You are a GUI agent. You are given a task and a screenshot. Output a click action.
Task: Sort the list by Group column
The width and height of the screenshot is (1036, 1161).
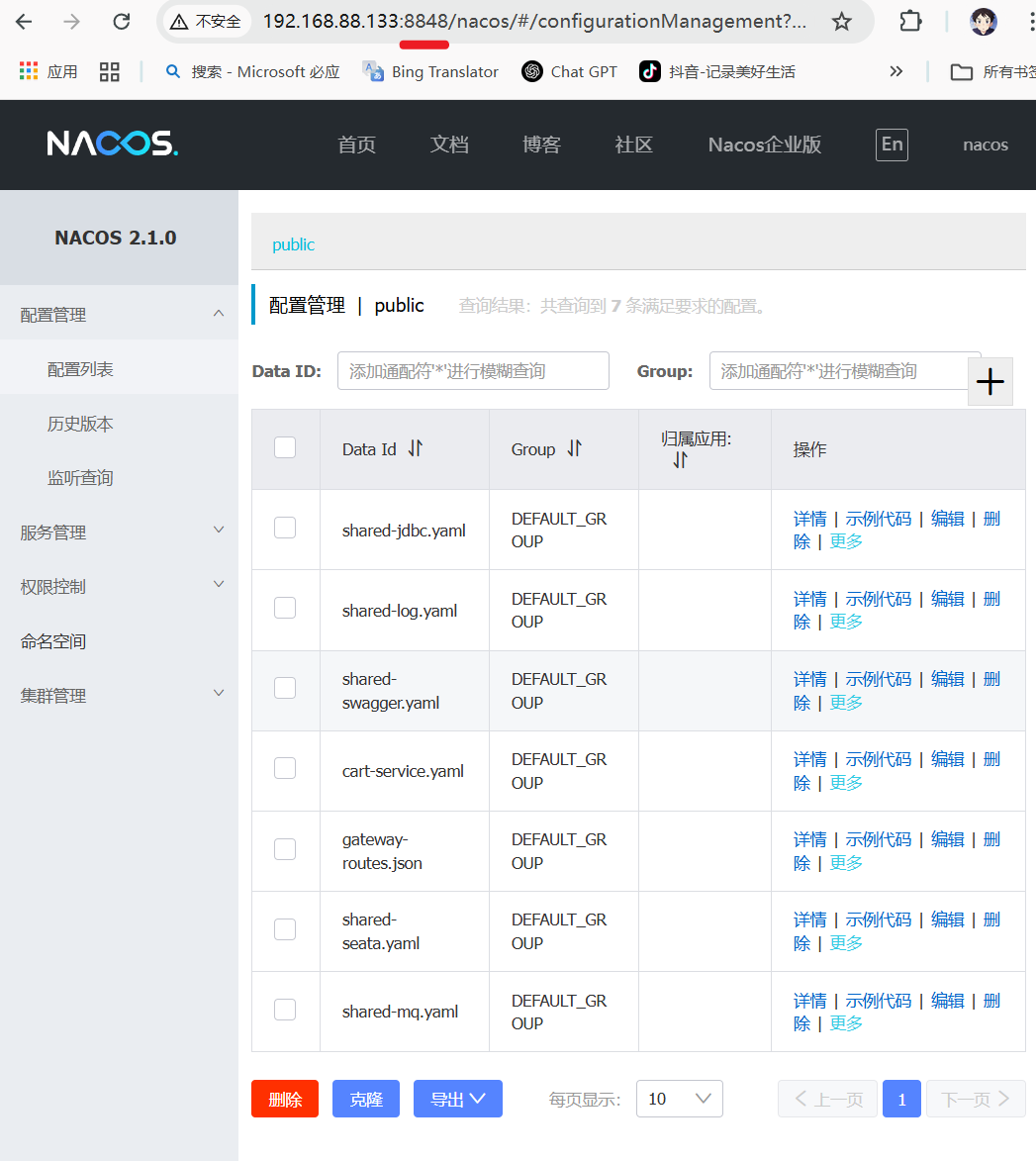click(x=574, y=448)
